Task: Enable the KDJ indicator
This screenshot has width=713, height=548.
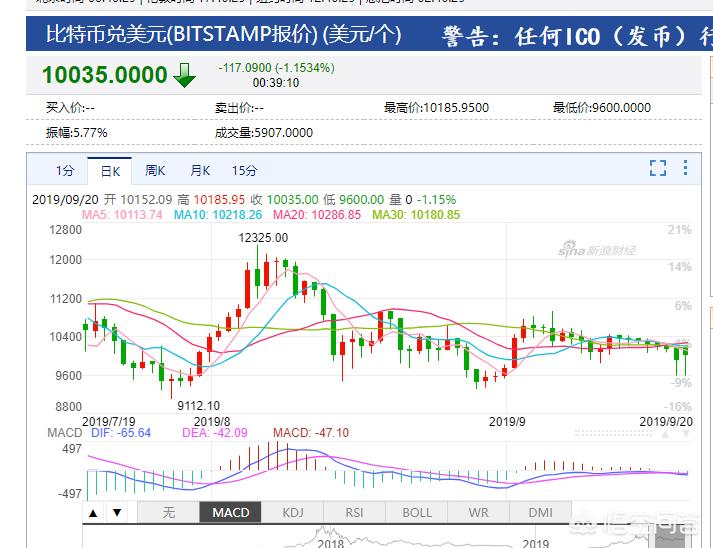Action: point(292,513)
